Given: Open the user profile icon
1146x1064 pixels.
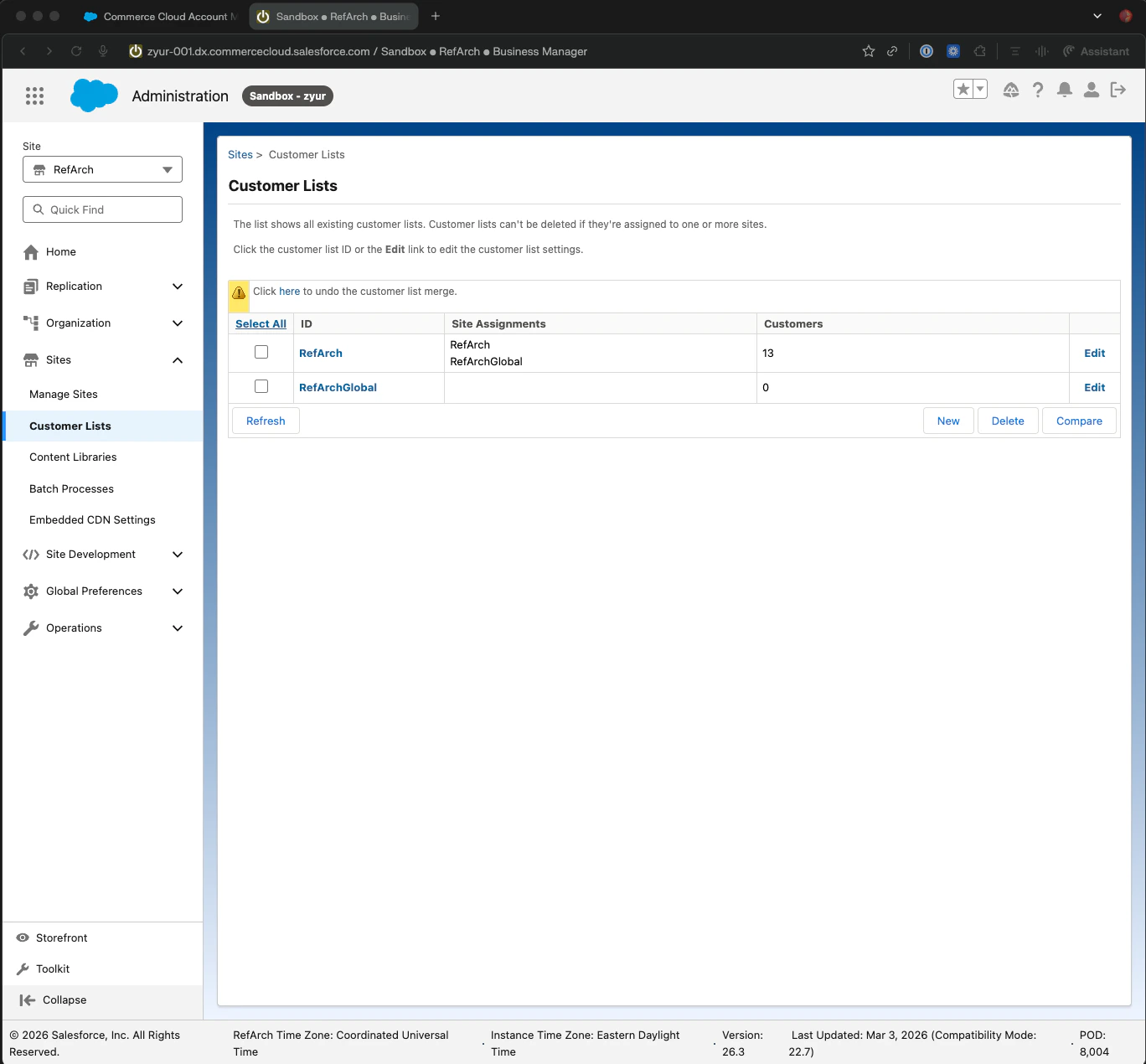Looking at the screenshot, I should coord(1092,90).
